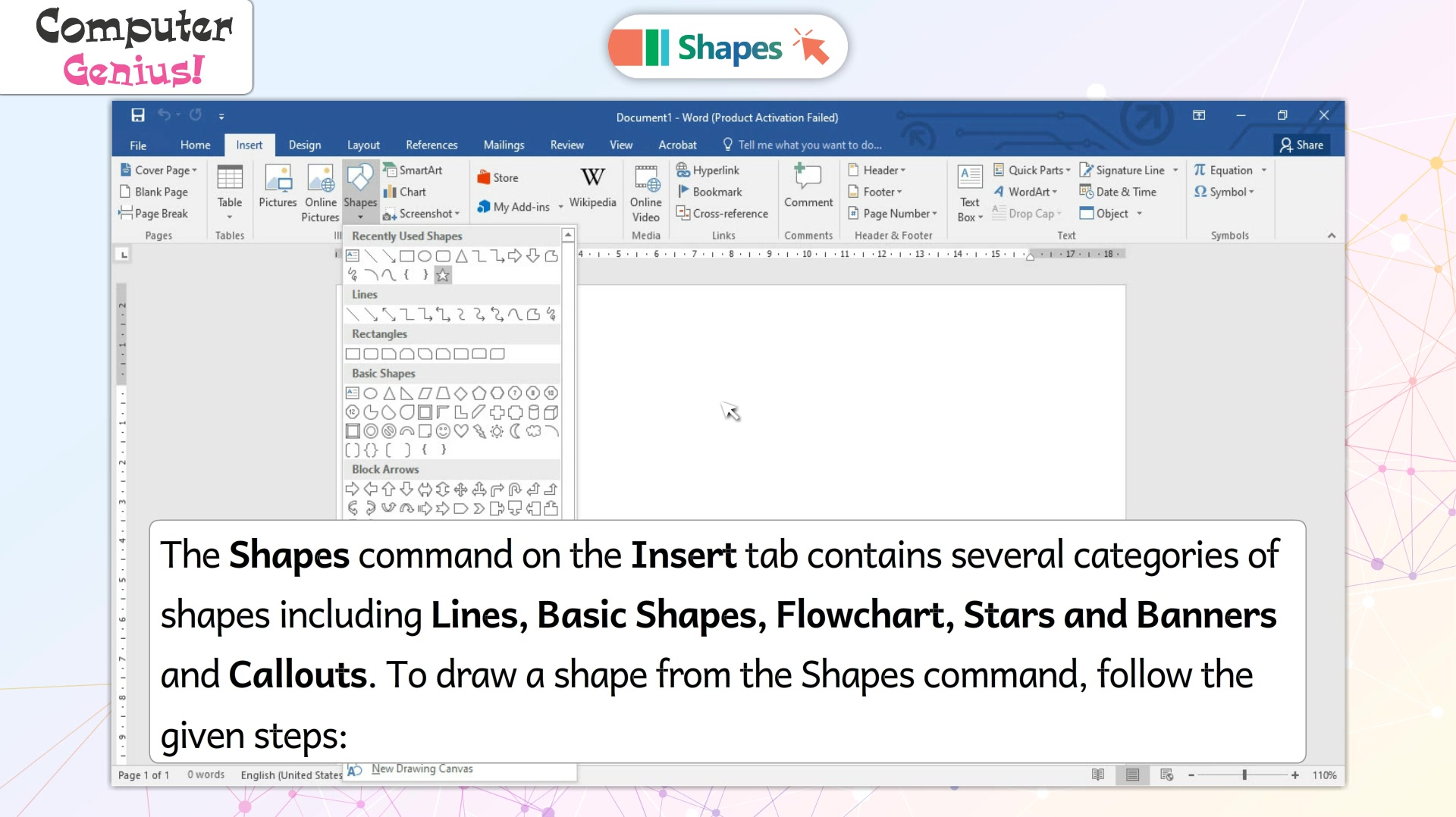This screenshot has height=817, width=1456.
Task: Click the ruler tab selector
Action: [124, 255]
